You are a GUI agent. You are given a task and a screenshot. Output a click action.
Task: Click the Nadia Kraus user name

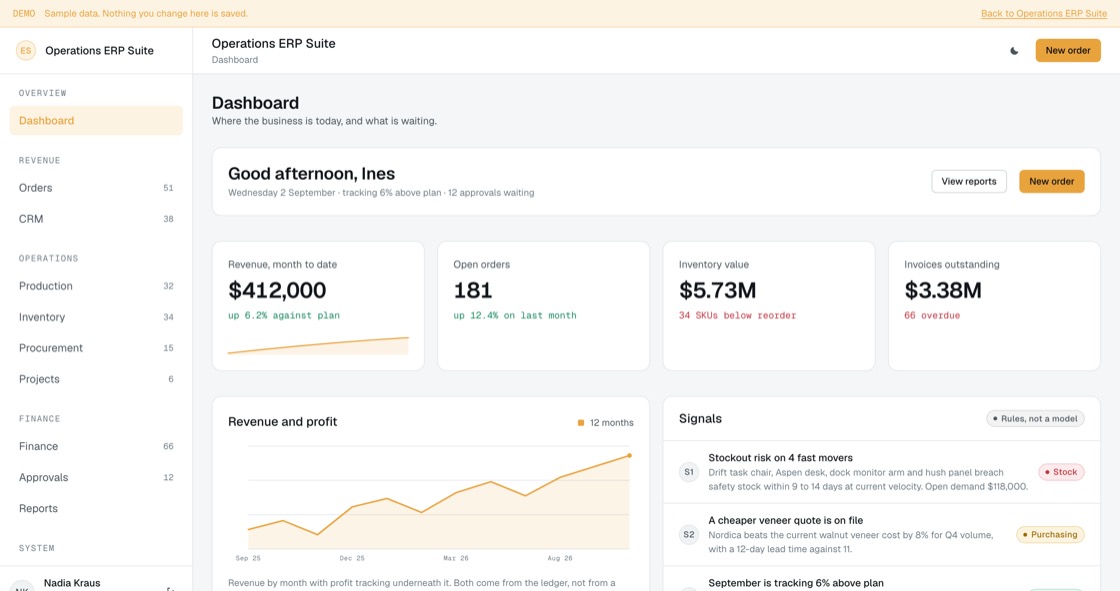point(72,583)
